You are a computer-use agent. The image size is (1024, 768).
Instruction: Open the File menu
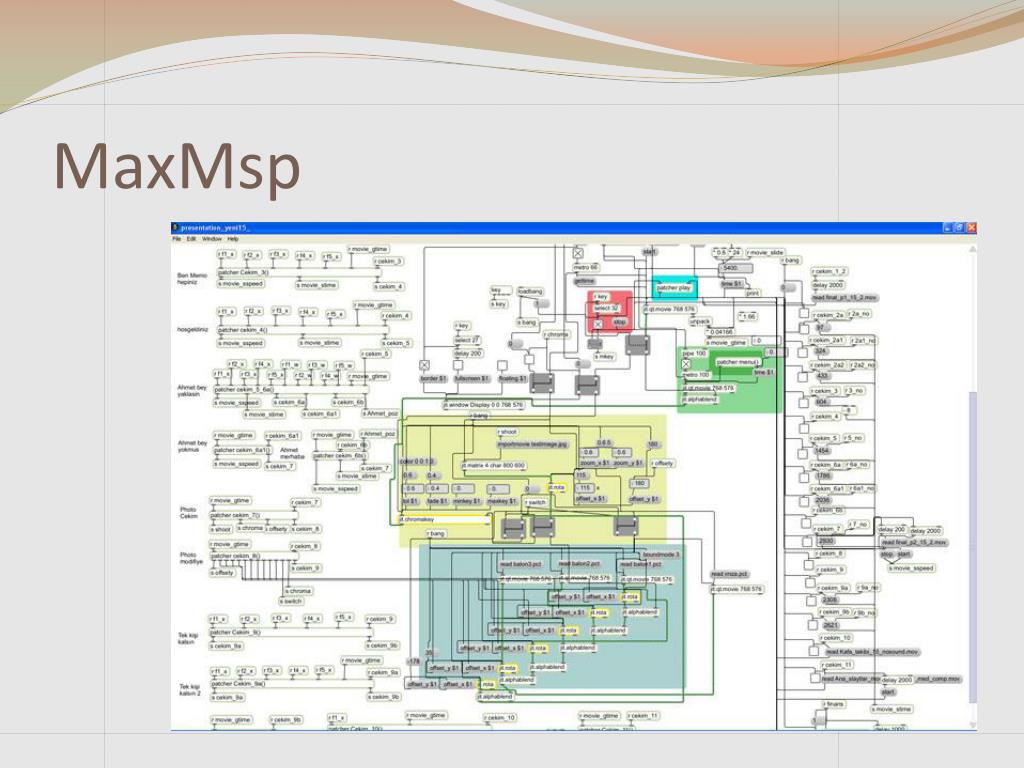point(176,239)
